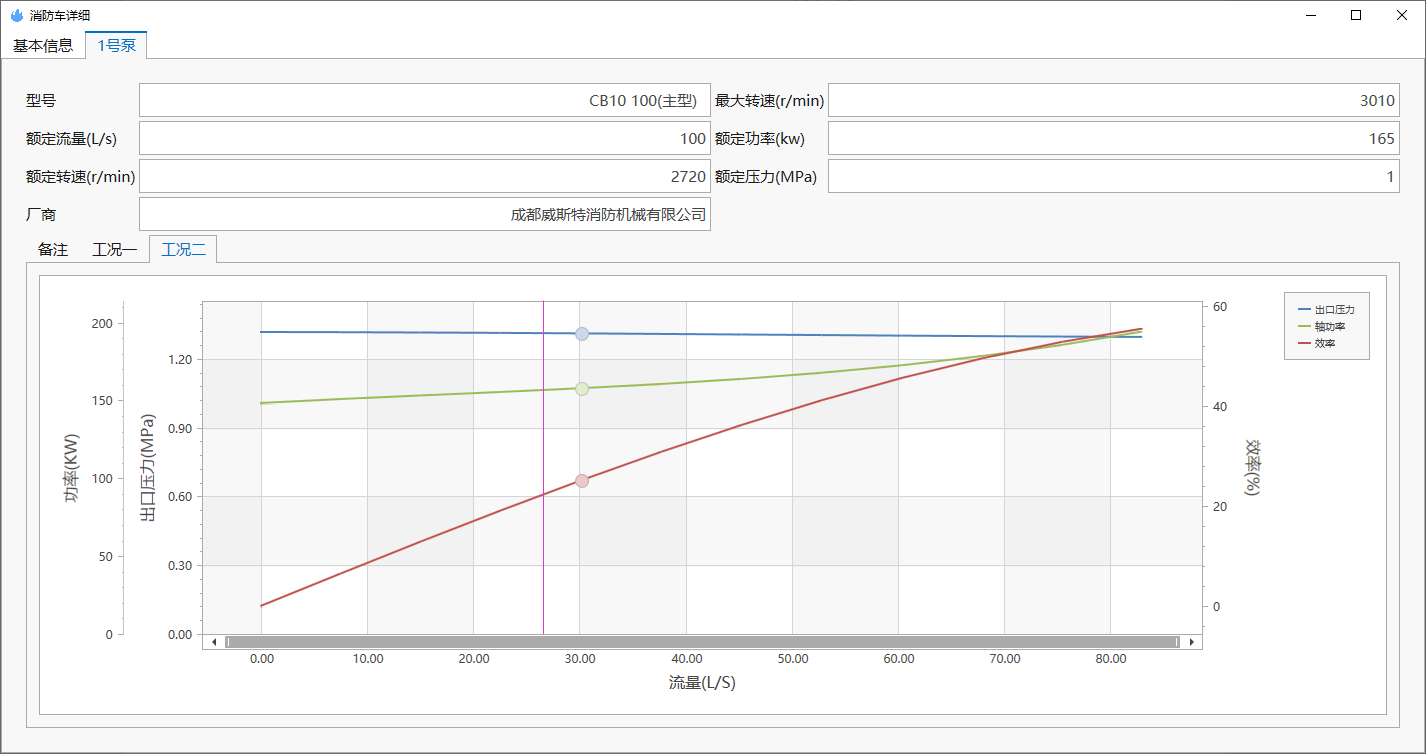The width and height of the screenshot is (1426, 754).
Task: Click the blue 出口压力 data point marker
Action: point(582,334)
